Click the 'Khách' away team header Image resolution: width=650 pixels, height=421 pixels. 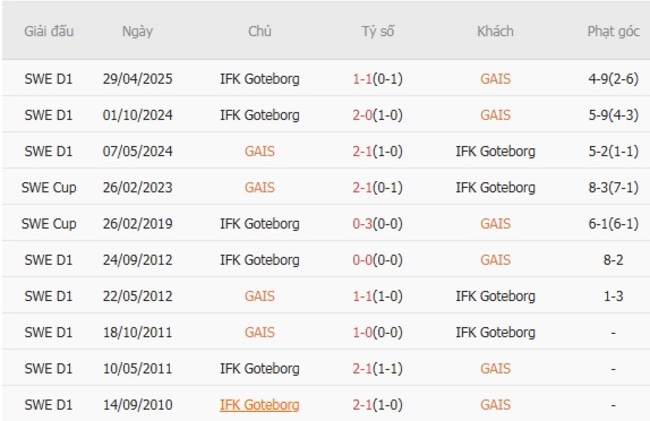pos(495,31)
